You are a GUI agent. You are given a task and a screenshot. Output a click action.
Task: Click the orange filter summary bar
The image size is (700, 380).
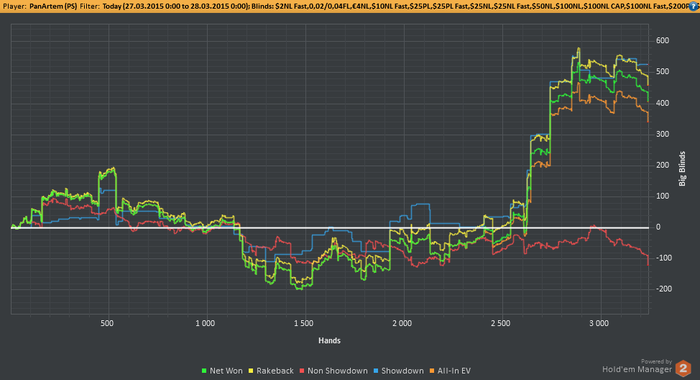pyautogui.click(x=350, y=7)
